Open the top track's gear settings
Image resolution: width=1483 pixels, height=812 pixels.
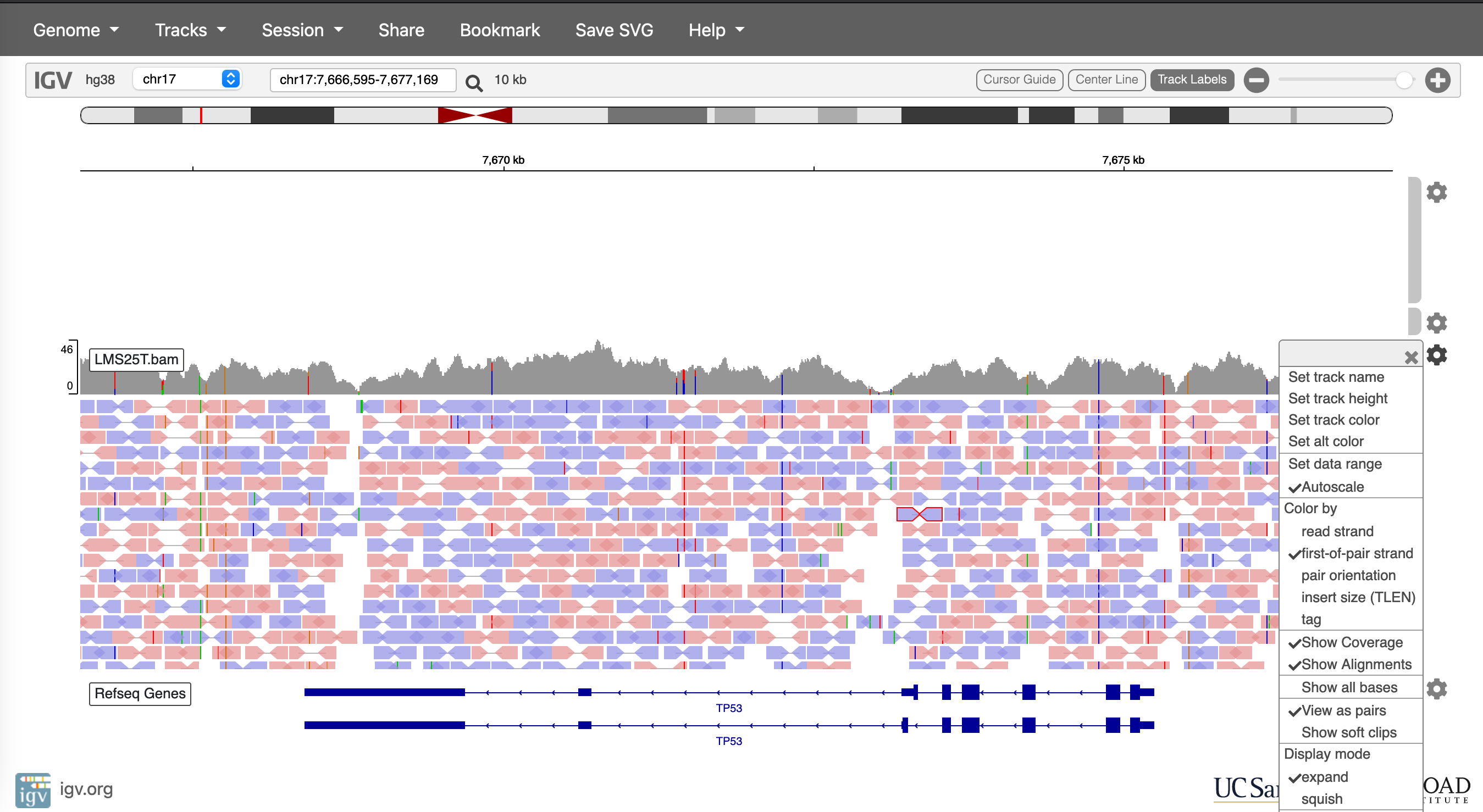[x=1436, y=192]
